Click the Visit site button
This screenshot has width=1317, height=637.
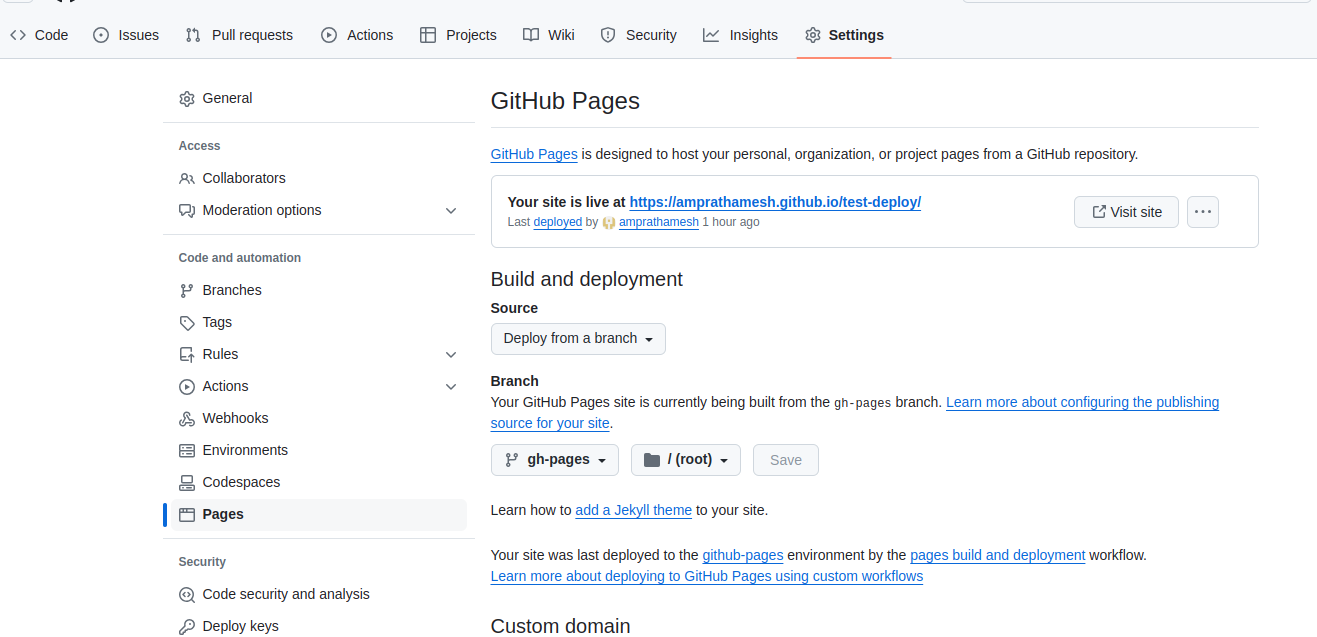coord(1126,211)
